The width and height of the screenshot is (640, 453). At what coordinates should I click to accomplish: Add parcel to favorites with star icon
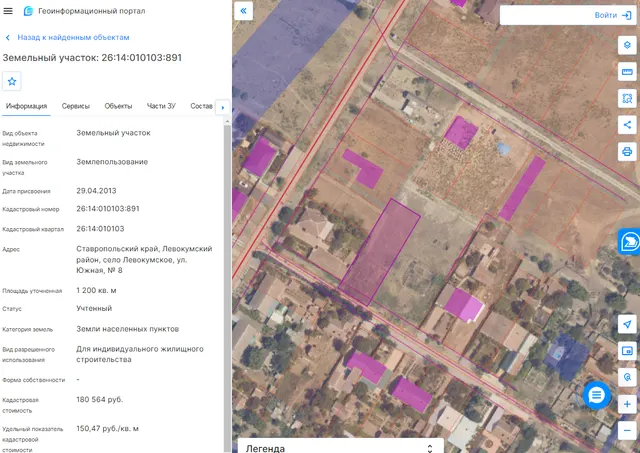(12, 81)
